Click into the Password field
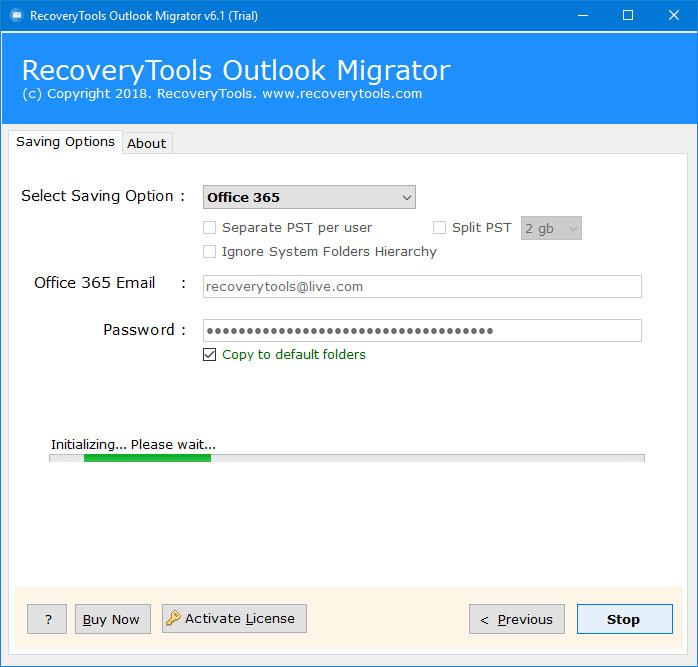Image resolution: width=698 pixels, height=667 pixels. (422, 330)
